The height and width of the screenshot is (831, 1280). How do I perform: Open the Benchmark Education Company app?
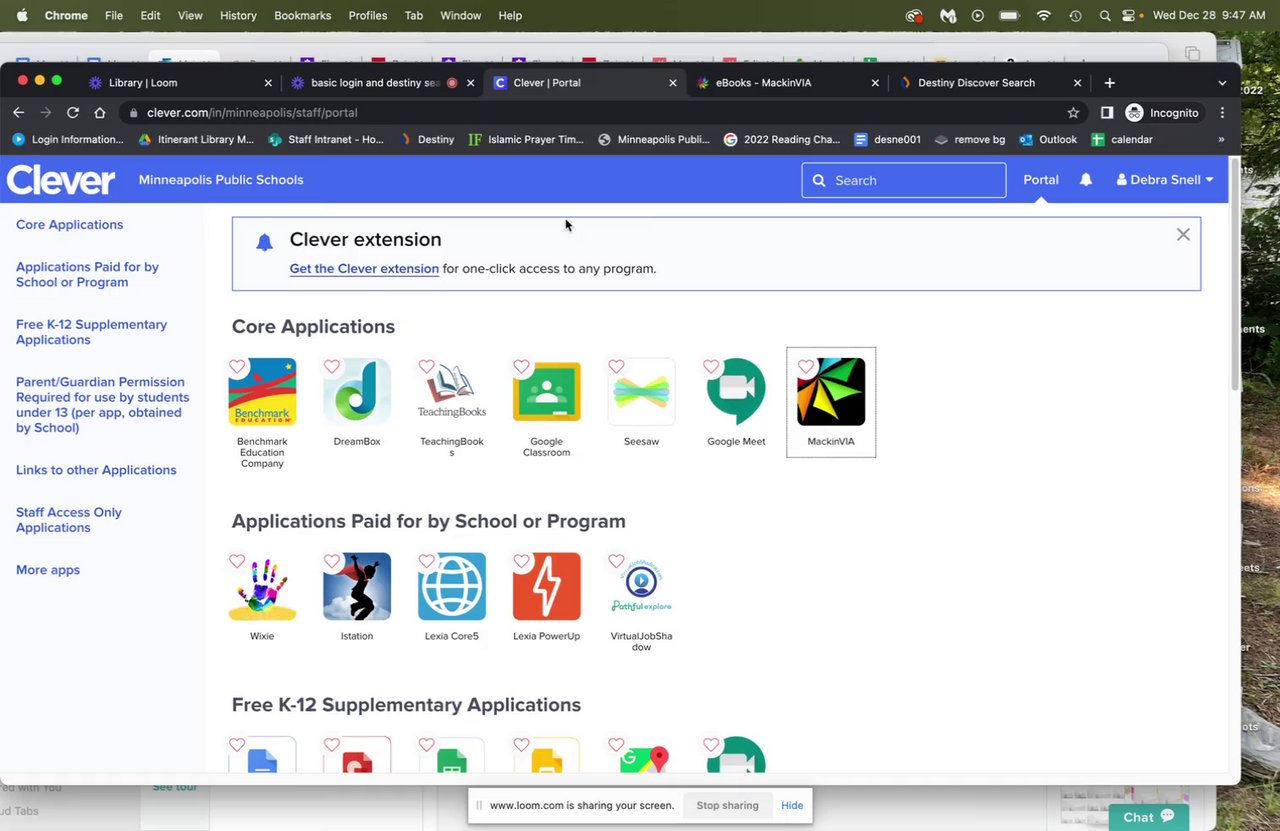262,392
